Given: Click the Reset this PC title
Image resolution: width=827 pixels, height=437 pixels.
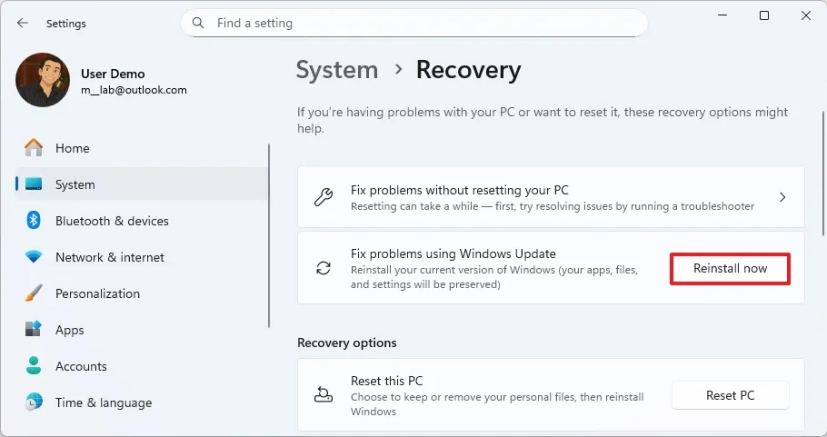Looking at the screenshot, I should (387, 381).
